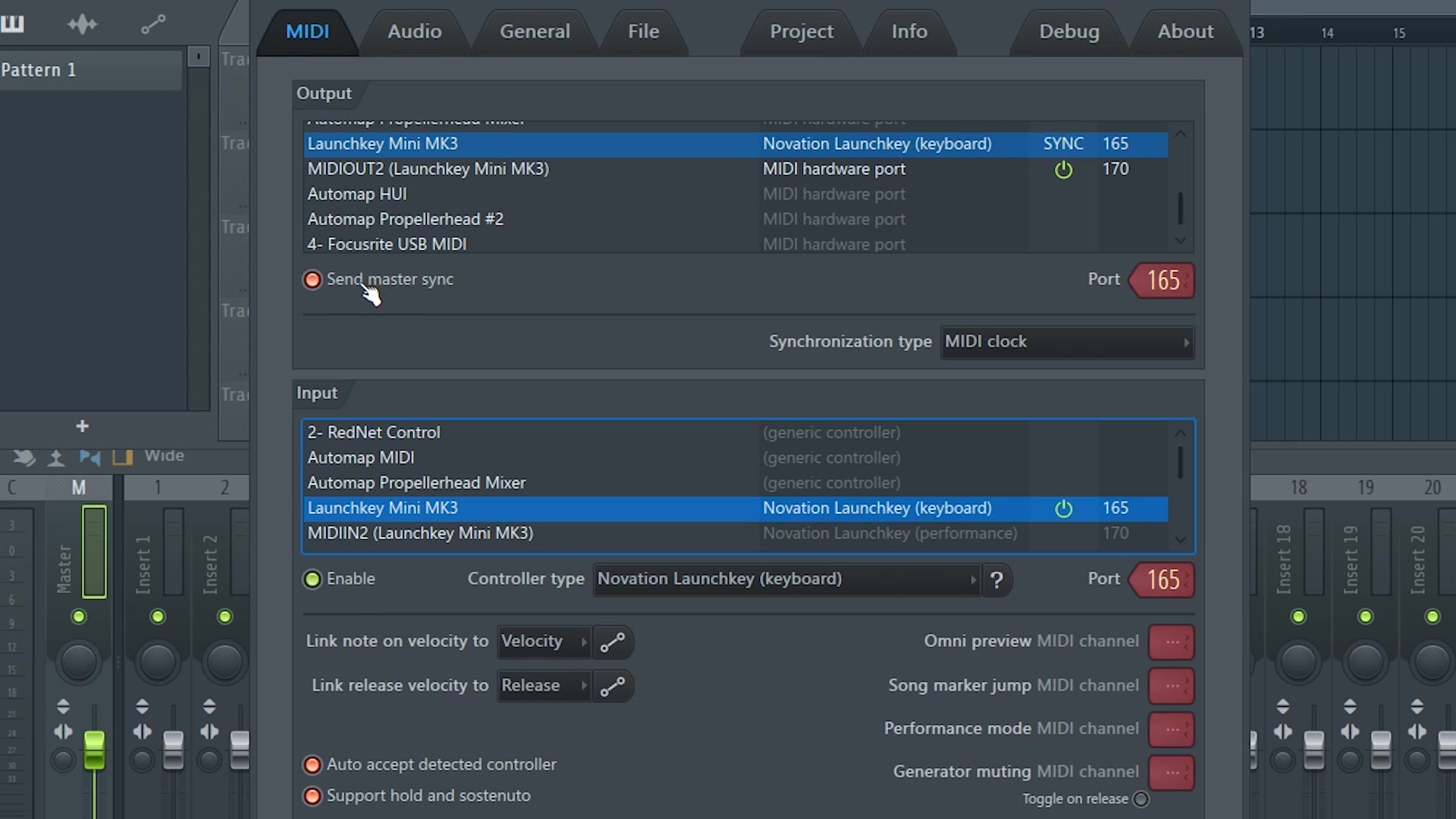The image size is (1456, 819).
Task: Open link dialog for release velocity
Action: (x=613, y=686)
